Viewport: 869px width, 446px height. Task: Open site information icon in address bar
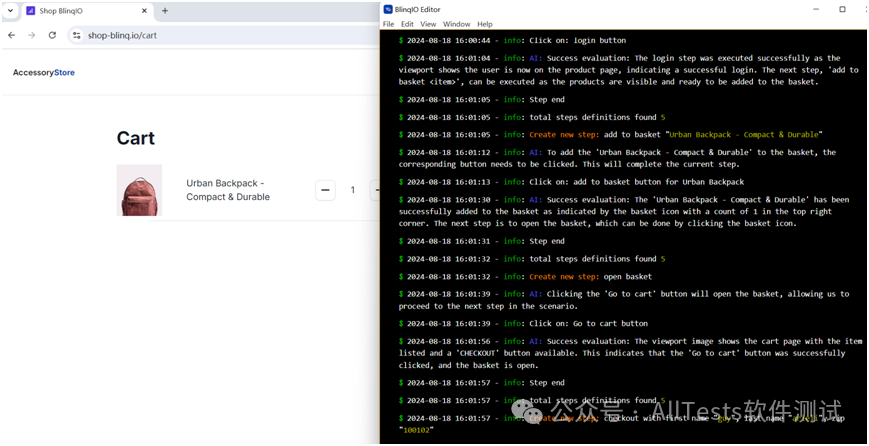tap(77, 35)
